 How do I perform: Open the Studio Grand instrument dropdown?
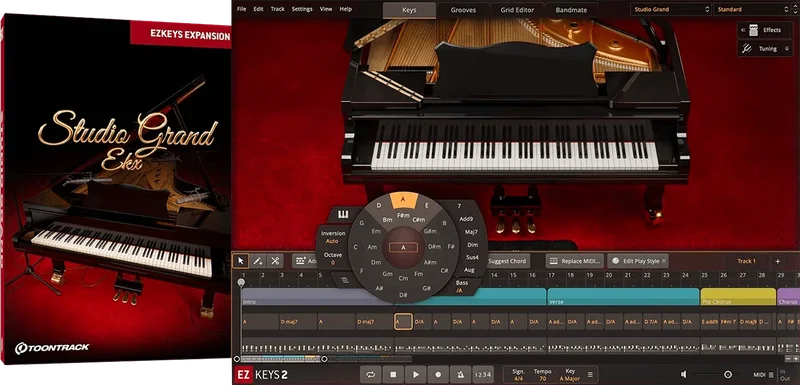click(670, 9)
